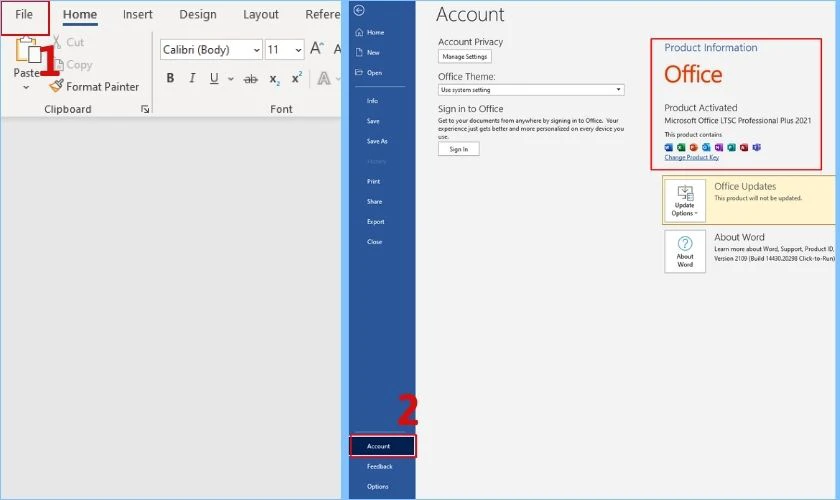Click the Open folder icon in sidebar
840x500 pixels.
[359, 73]
